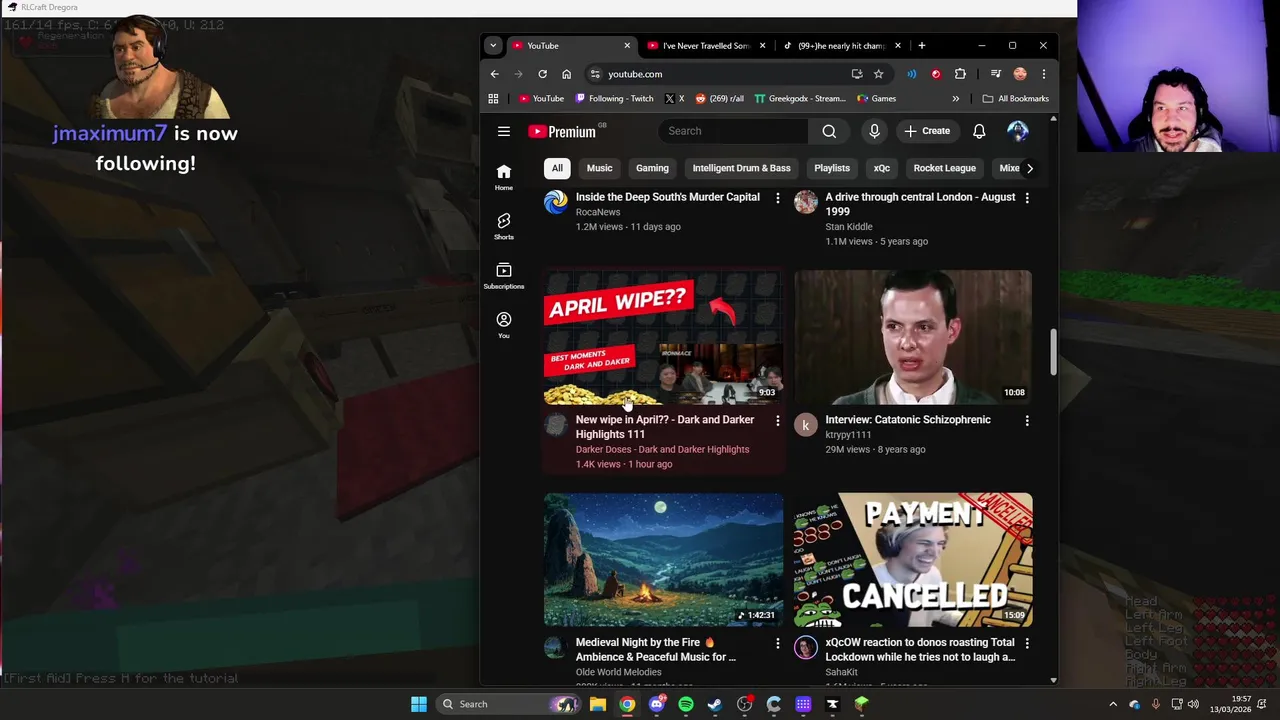Start voice search with the microphone
This screenshot has width=1280, height=720.
(x=874, y=131)
